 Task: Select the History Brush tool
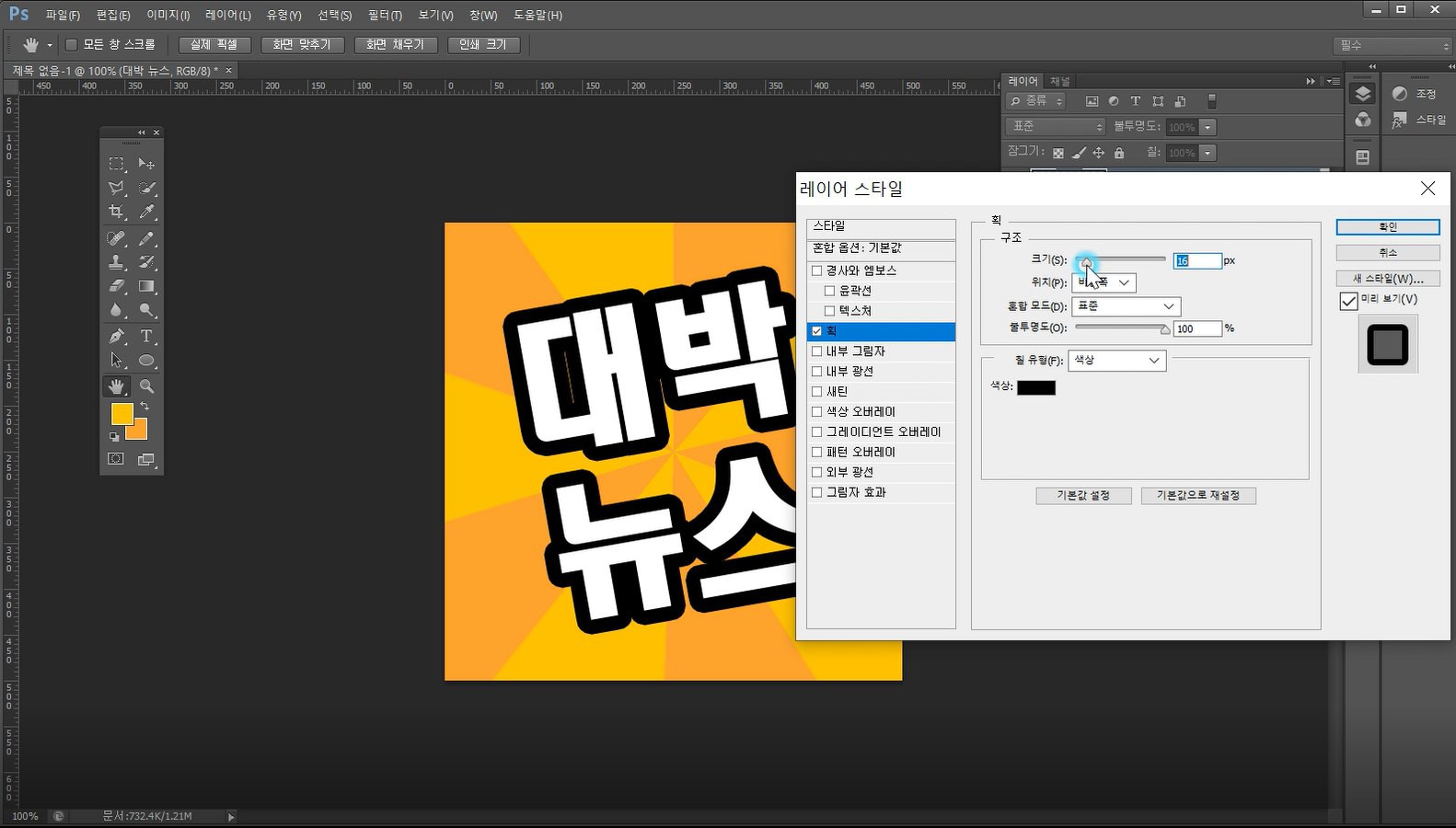[146, 262]
